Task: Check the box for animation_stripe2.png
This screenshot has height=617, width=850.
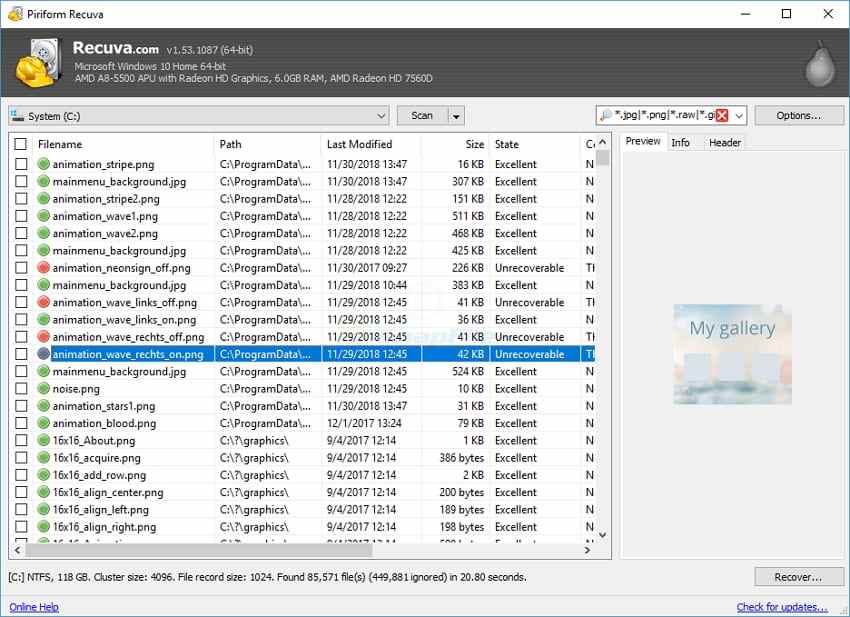Action: click(x=21, y=198)
